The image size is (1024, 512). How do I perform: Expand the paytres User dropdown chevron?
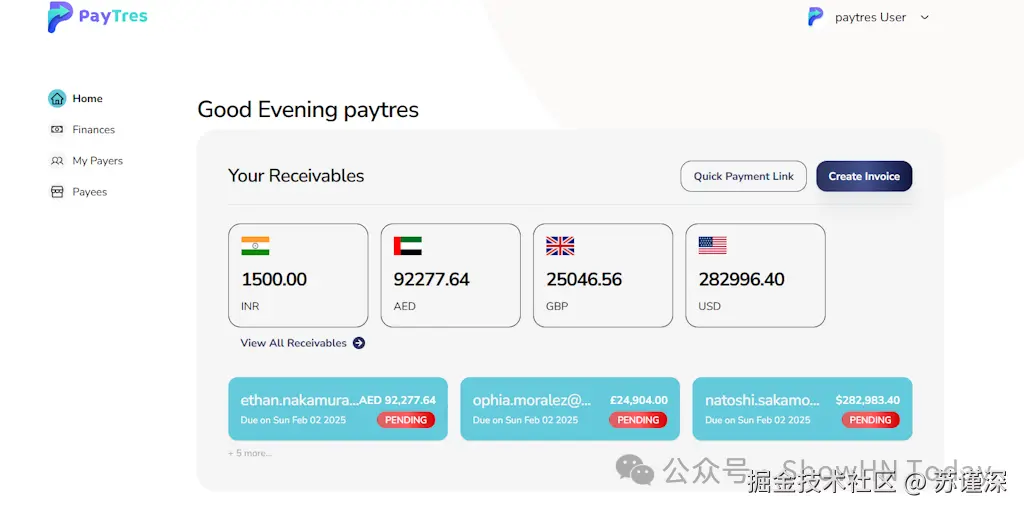coord(924,17)
